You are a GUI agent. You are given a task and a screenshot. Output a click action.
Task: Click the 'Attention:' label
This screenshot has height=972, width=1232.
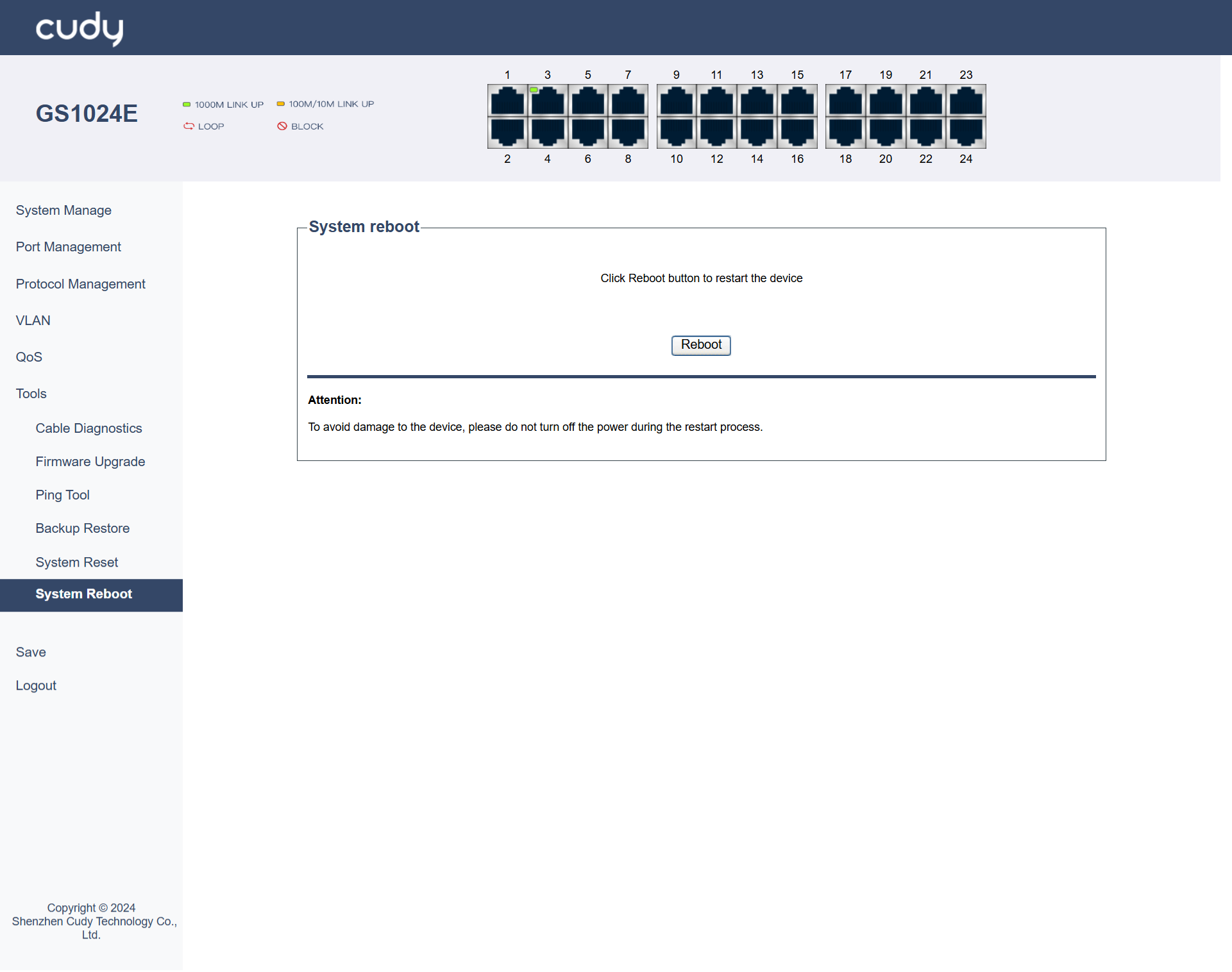tap(335, 400)
